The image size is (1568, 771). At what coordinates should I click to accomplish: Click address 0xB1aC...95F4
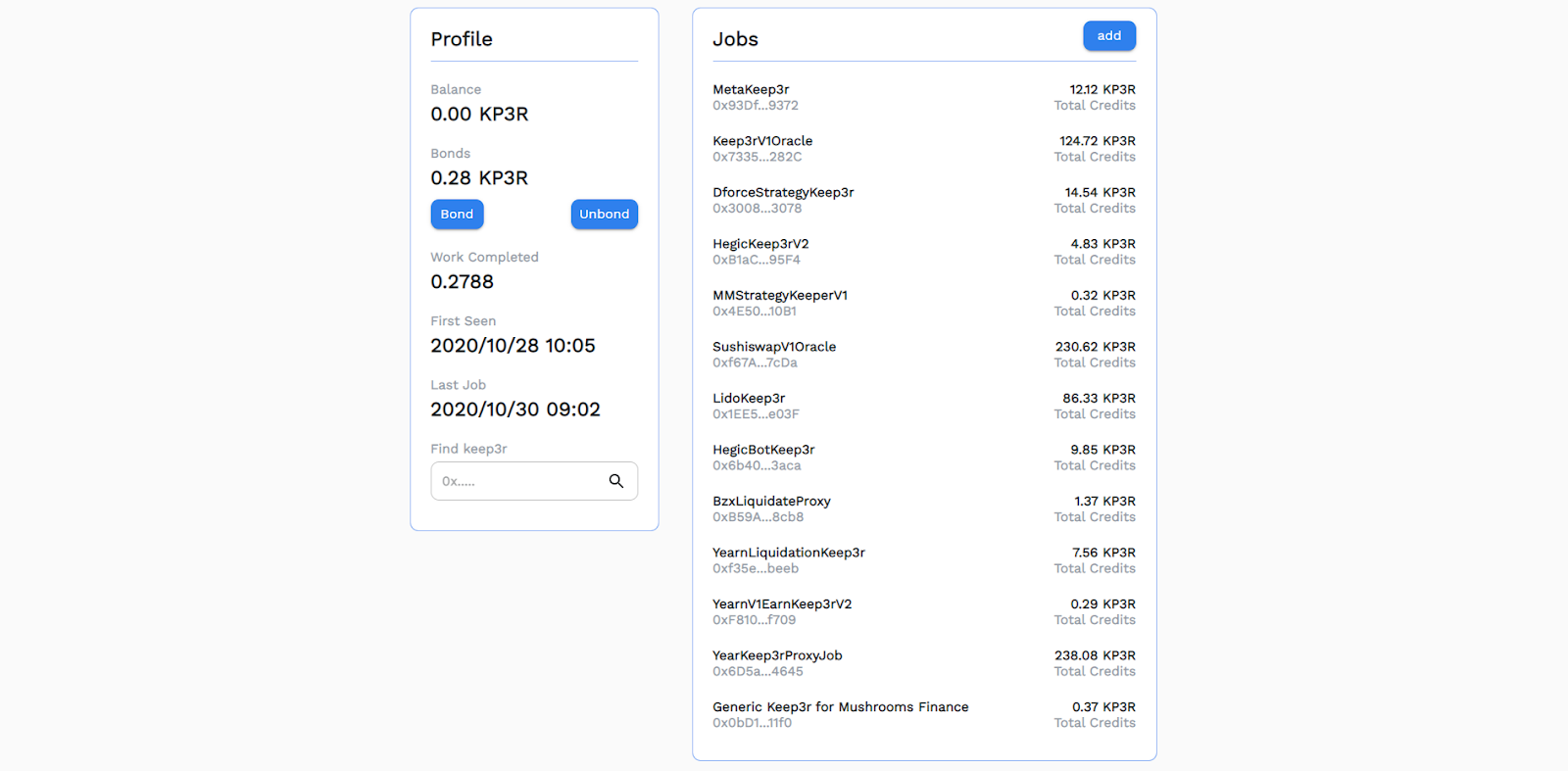click(x=757, y=260)
